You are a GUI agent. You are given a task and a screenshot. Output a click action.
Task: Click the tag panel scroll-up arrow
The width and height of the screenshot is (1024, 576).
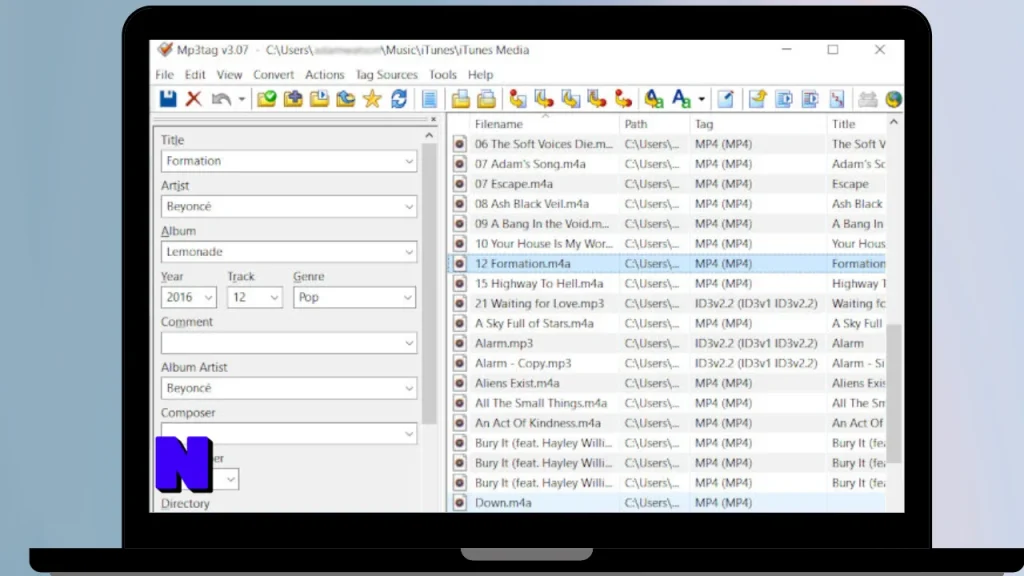point(429,136)
